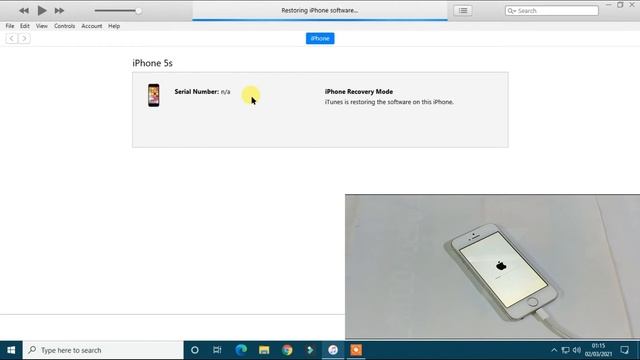This screenshot has height=360, width=640.
Task: Open Cortana circle icon on taskbar
Action: point(195,350)
